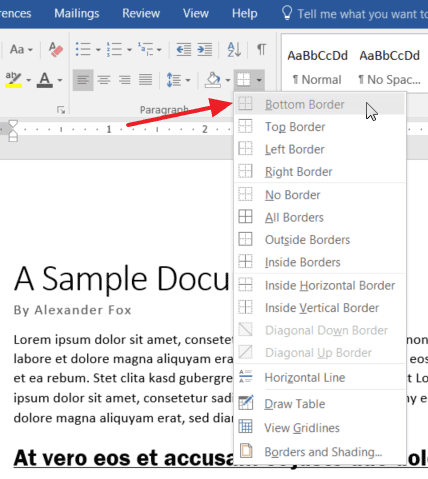Image resolution: width=428 pixels, height=479 pixels.
Task: Click the Borders and Shading page icon
Action: [246, 451]
